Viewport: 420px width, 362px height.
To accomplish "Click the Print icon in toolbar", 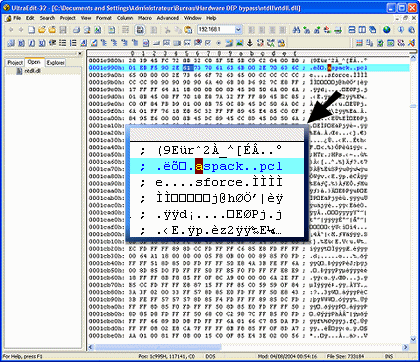I will 76,30.
